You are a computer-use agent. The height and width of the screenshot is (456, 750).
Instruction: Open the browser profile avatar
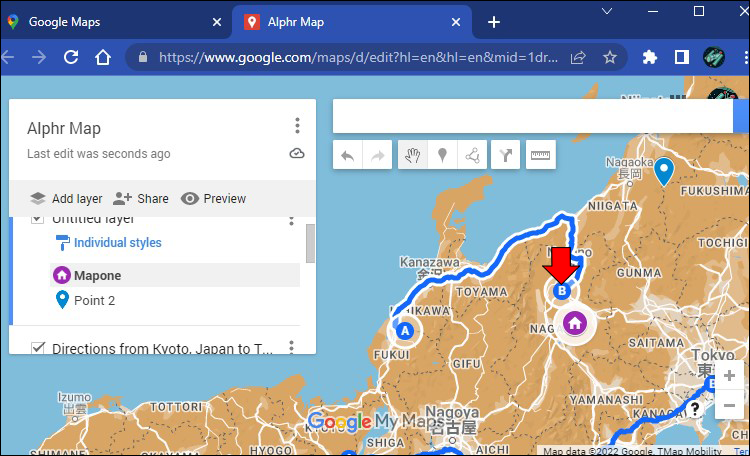(x=714, y=57)
